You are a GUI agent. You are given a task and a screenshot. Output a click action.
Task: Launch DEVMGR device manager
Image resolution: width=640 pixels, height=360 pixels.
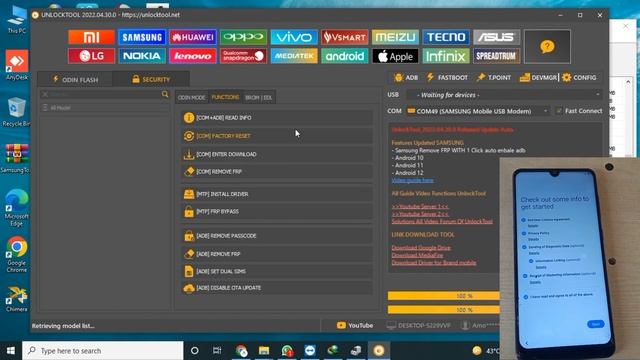(x=538, y=78)
